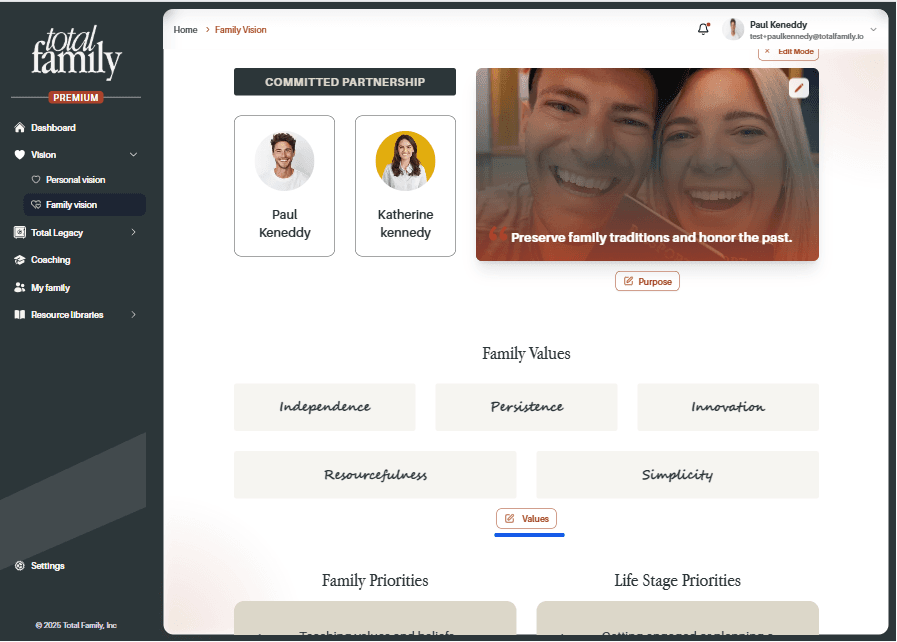Open the My family people icon

click(19, 287)
